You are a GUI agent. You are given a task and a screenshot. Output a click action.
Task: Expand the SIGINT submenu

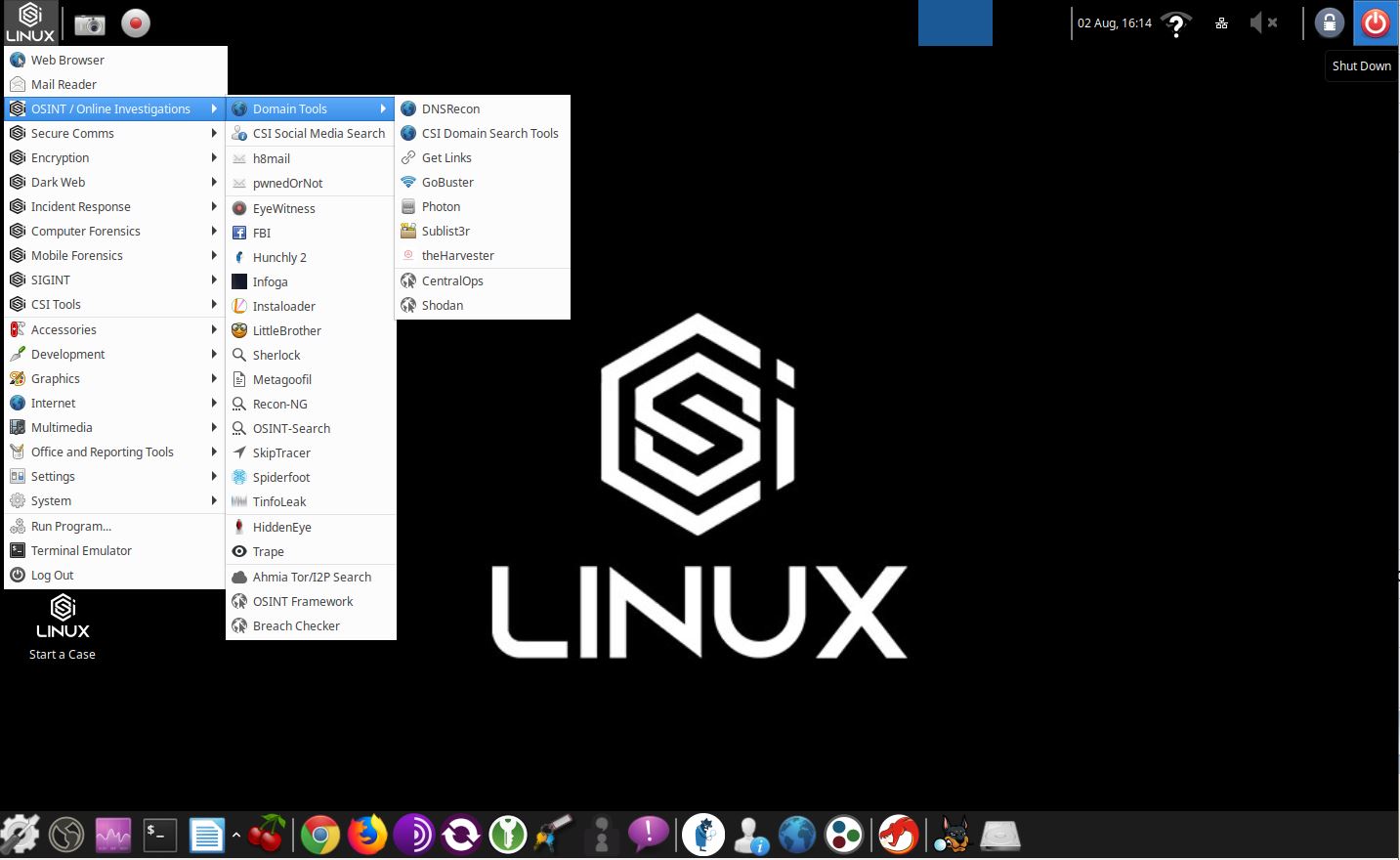(115, 279)
